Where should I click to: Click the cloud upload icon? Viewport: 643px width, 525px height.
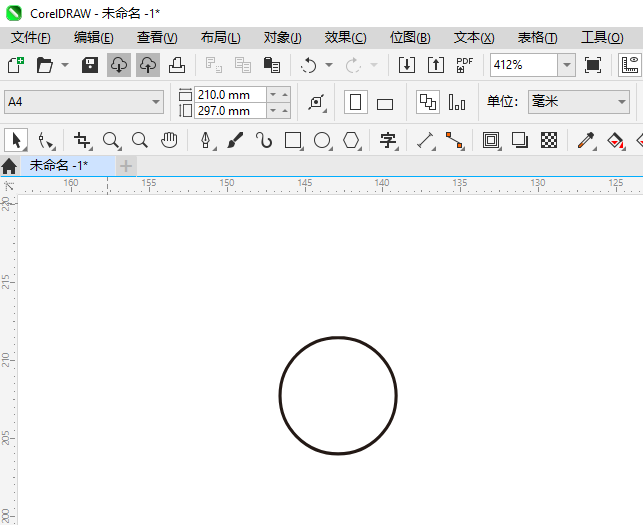pos(148,65)
